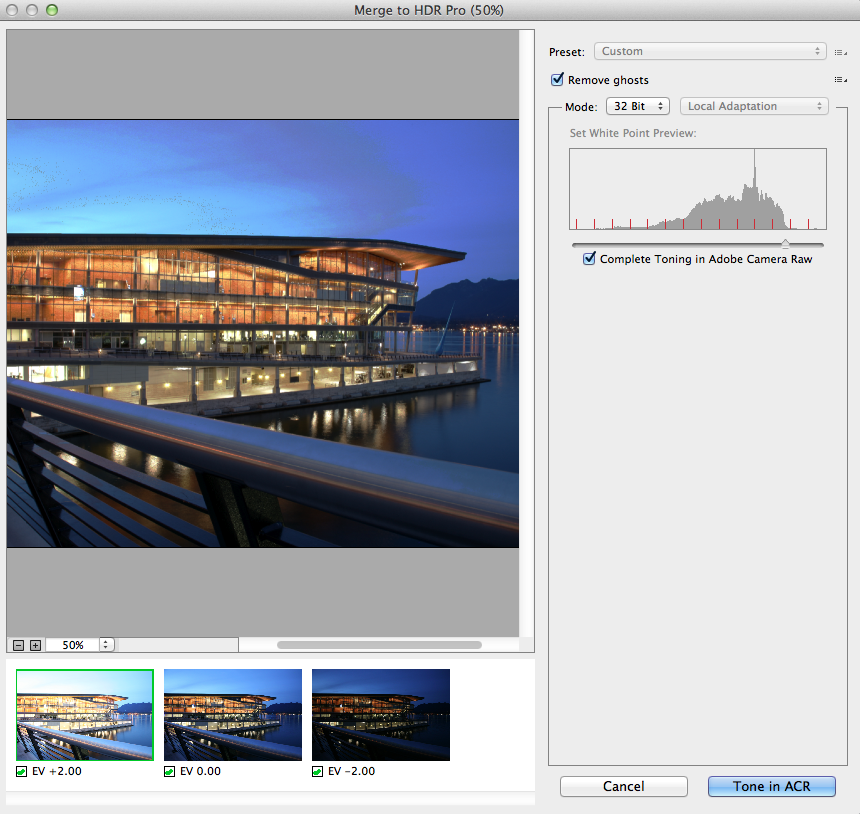Click the zoom in plus icon
The image size is (860, 814).
(35, 645)
